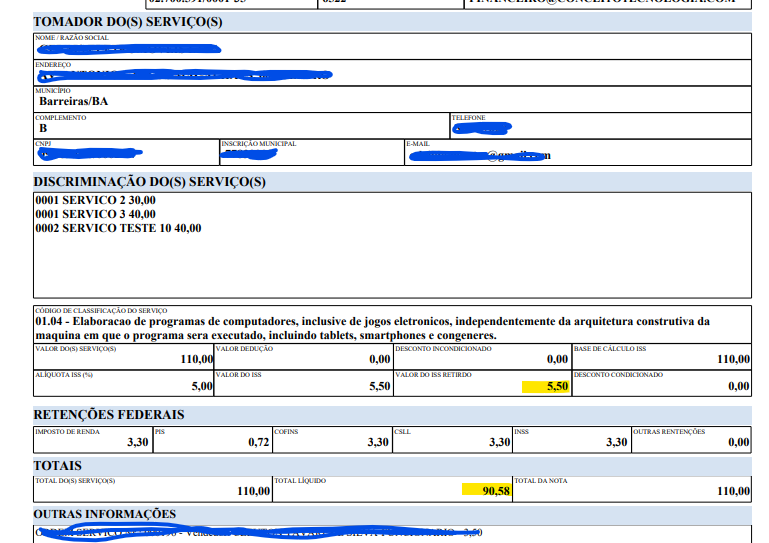Click the OUTRAS RENTENÇÕES label
Viewport: 769px width, 543px height.
[669, 432]
